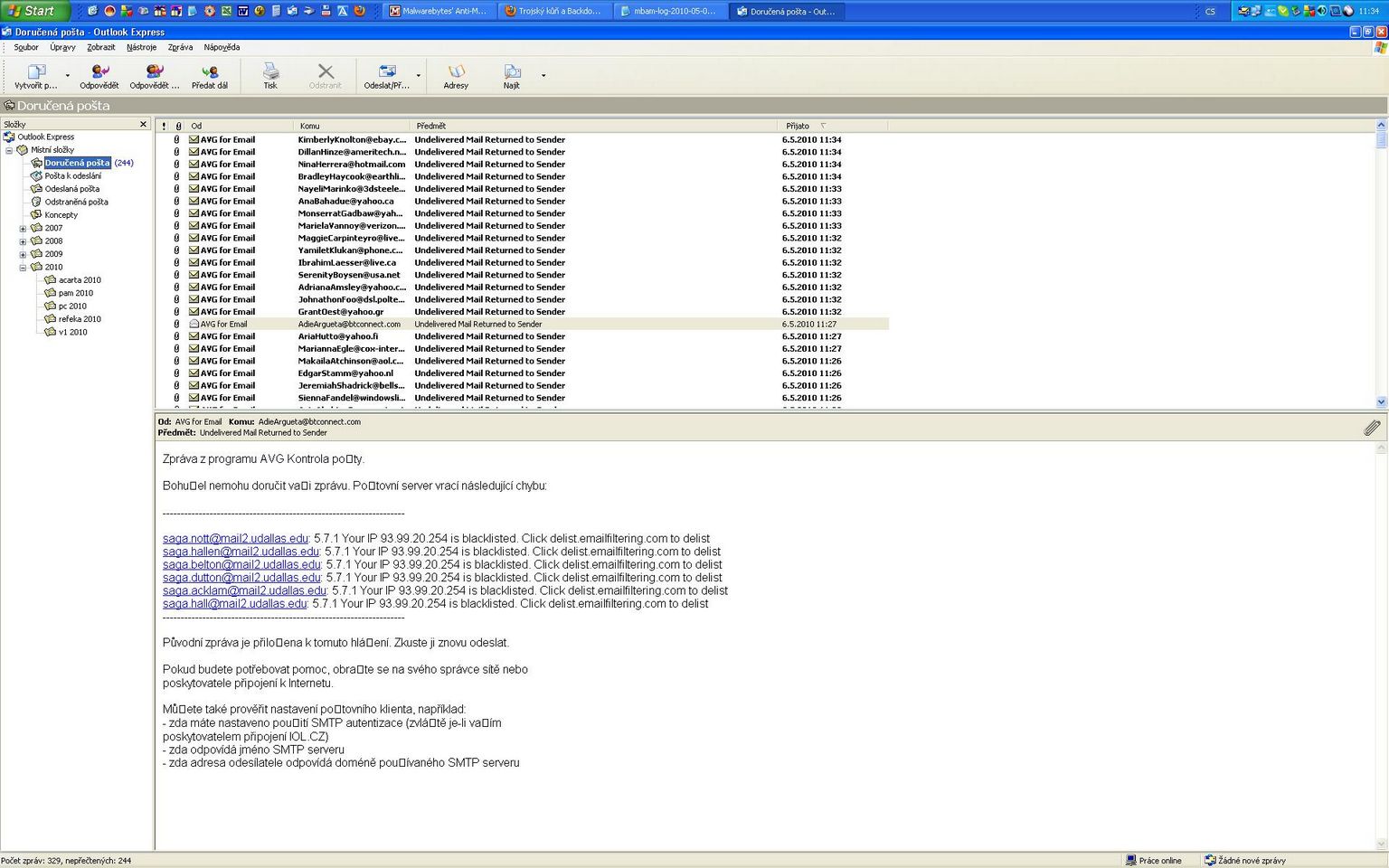The image size is (1389, 868).
Task: Open the Zobrazit menu
Action: (101, 47)
